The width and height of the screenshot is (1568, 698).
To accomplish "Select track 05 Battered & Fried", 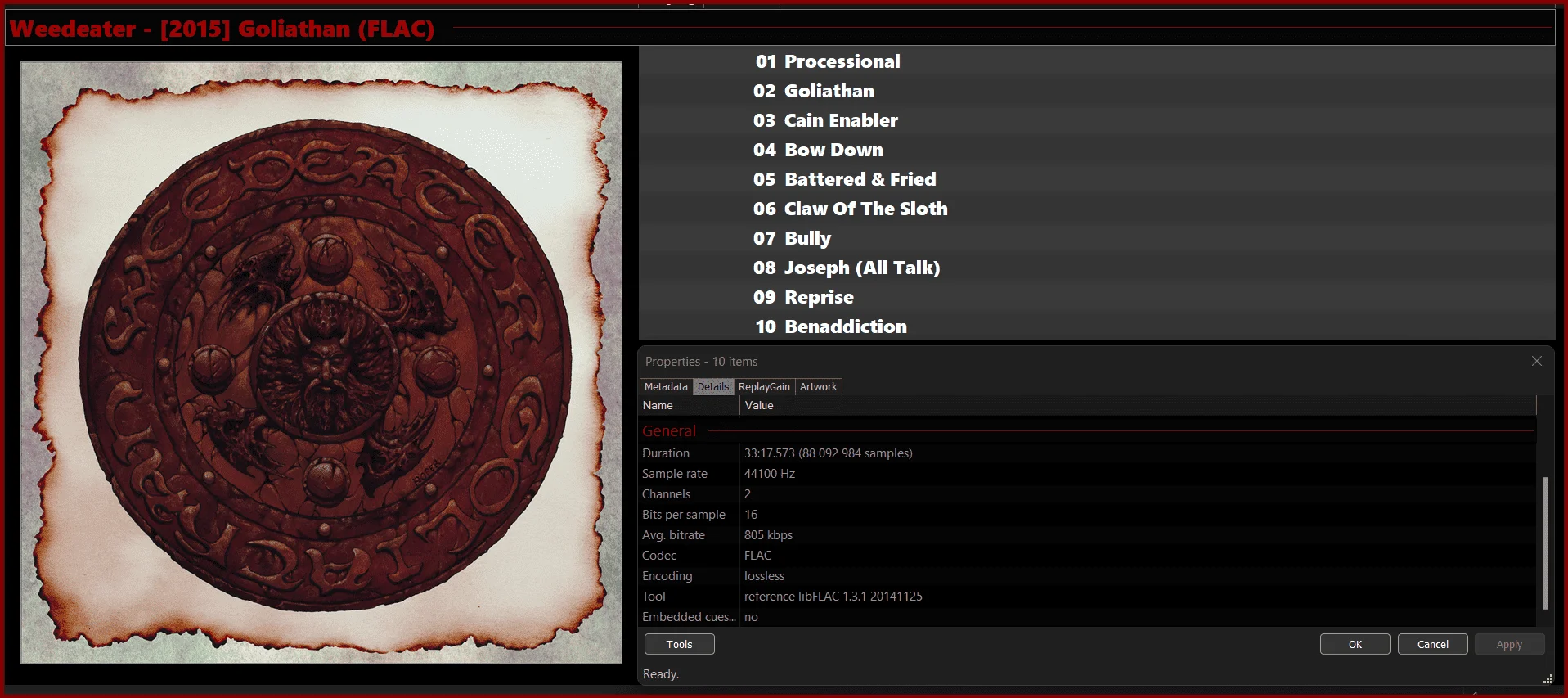I will (x=1096, y=179).
